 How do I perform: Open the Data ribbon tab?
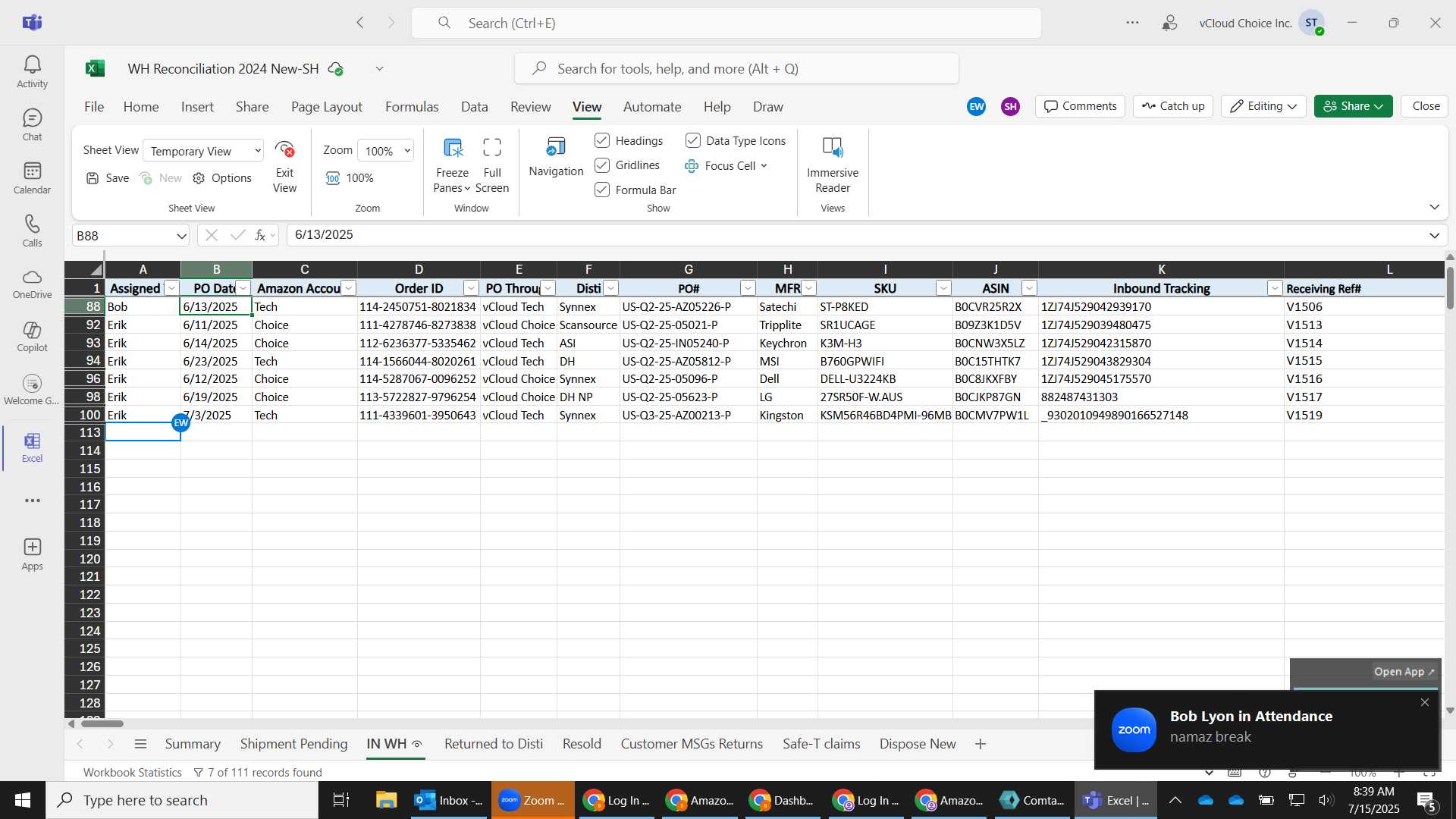(x=475, y=107)
